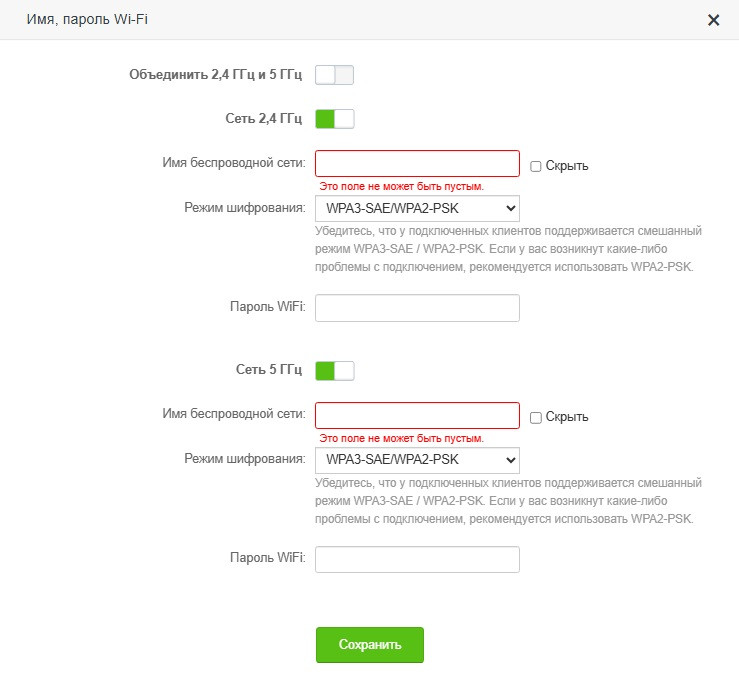Disable the 2.4 GHz network switch
Screen dimensions: 739x684
[334, 119]
